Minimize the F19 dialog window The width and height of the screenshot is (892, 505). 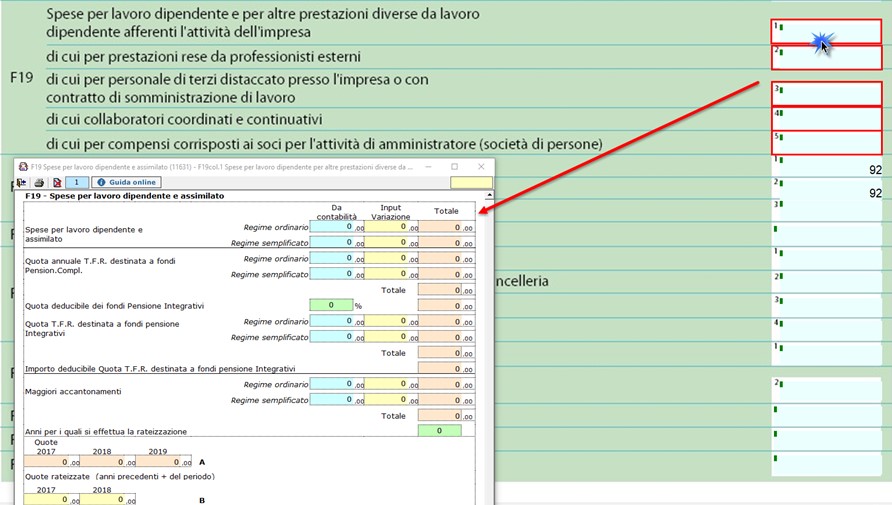click(428, 167)
